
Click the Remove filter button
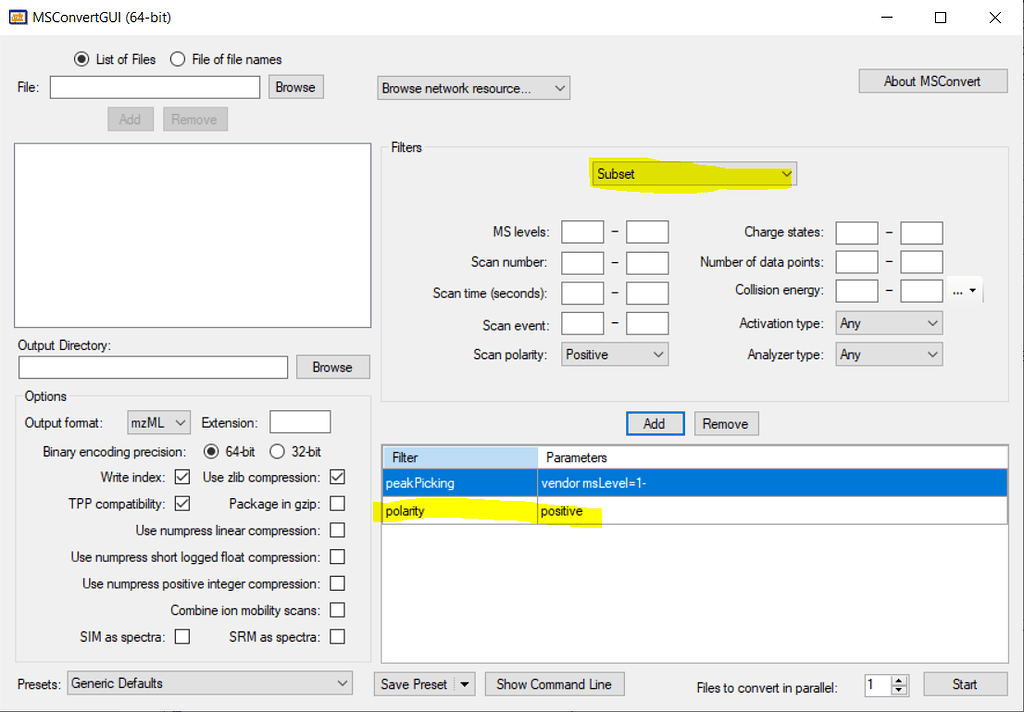(726, 423)
